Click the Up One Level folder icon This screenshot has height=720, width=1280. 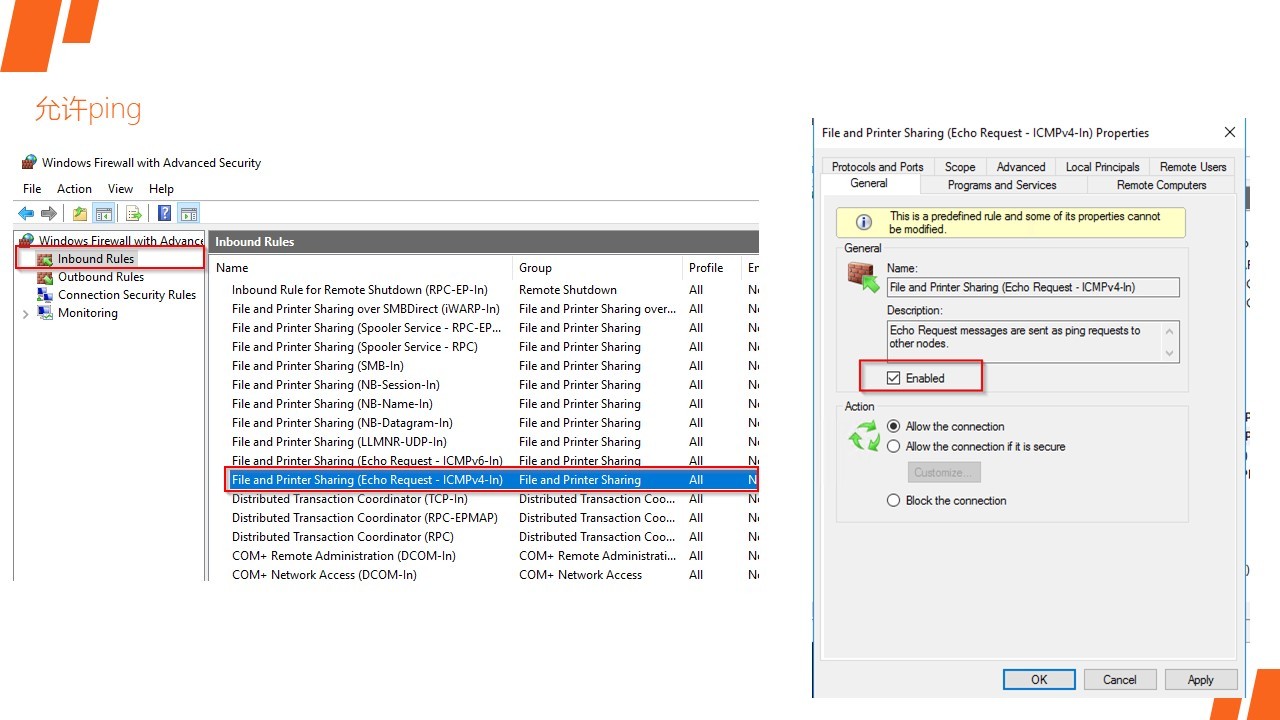click(x=80, y=213)
